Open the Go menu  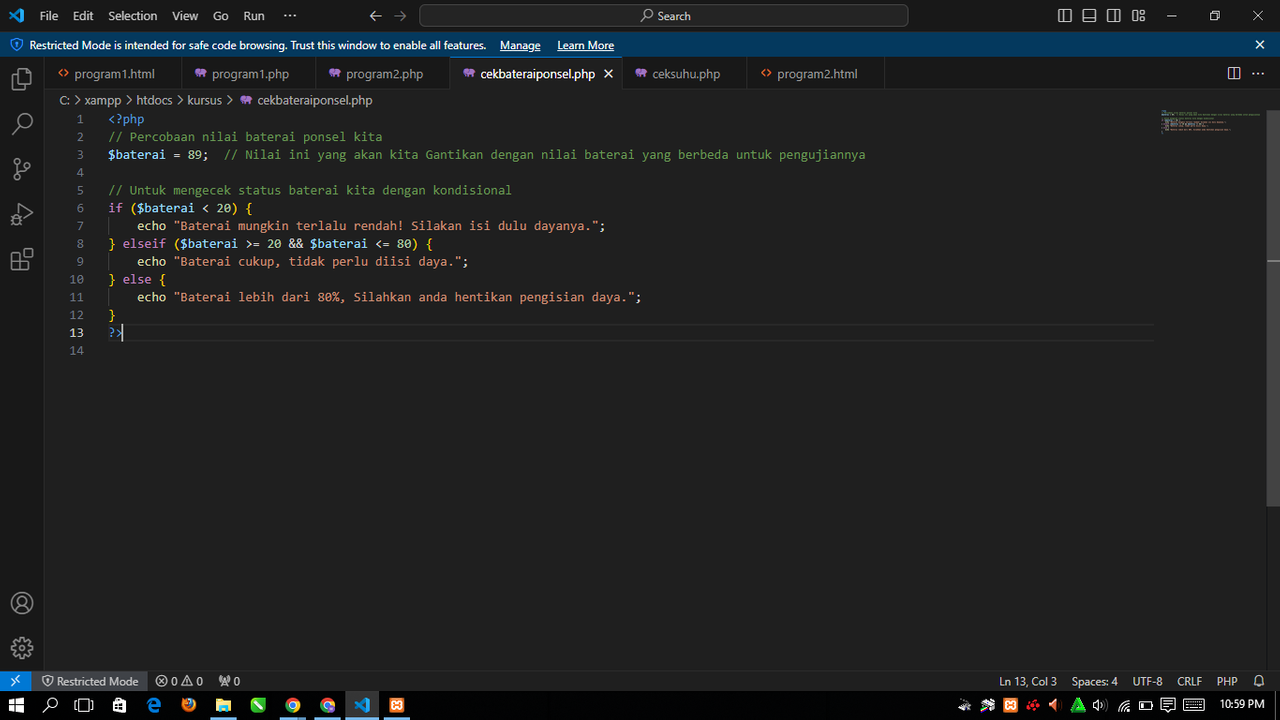point(221,16)
